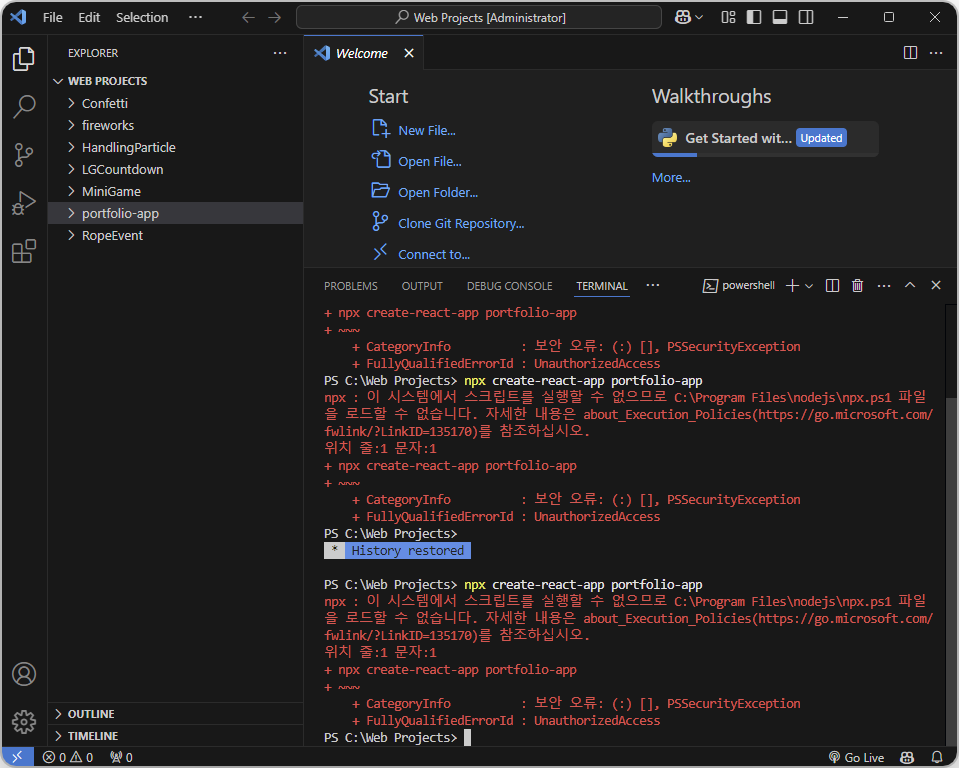This screenshot has width=959, height=768.
Task: Expand the MiniGame folder
Action: pos(175,191)
